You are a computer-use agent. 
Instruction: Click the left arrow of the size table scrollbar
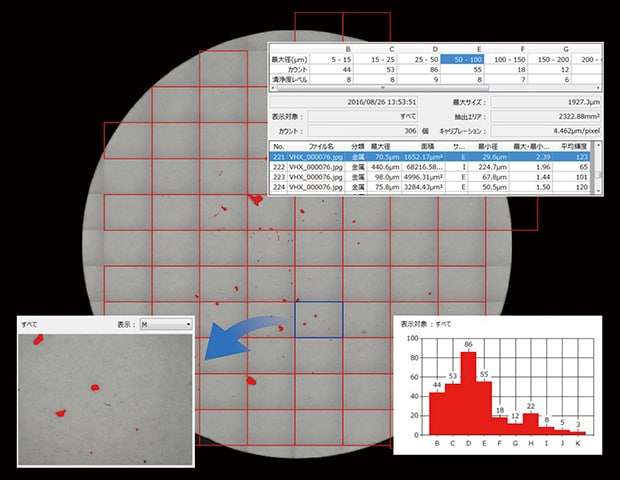tap(272, 88)
